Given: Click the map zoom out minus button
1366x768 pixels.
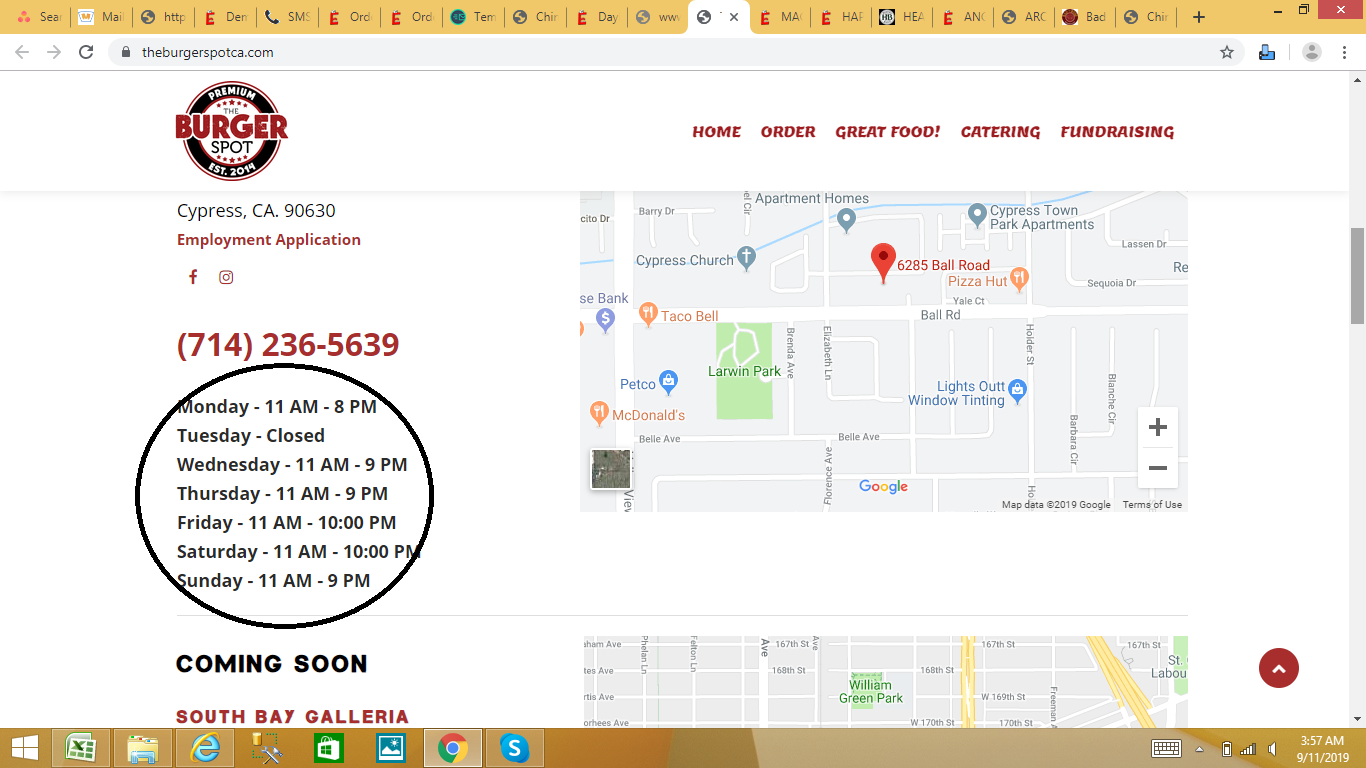Looking at the screenshot, I should coord(1157,468).
